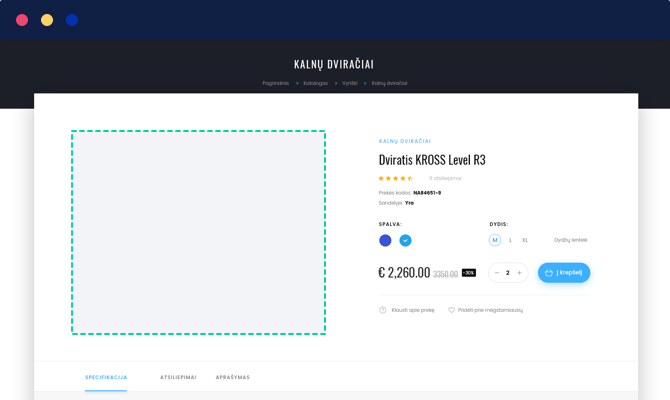Add the bike to cart with Į krepšelį
The height and width of the screenshot is (400, 670).
point(564,273)
